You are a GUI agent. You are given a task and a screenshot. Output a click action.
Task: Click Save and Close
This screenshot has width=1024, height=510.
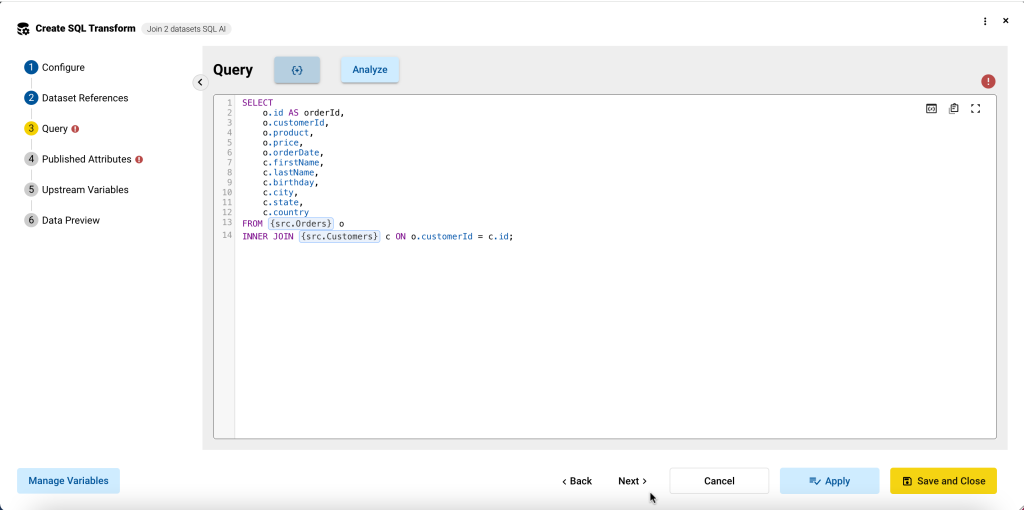[x=943, y=481]
